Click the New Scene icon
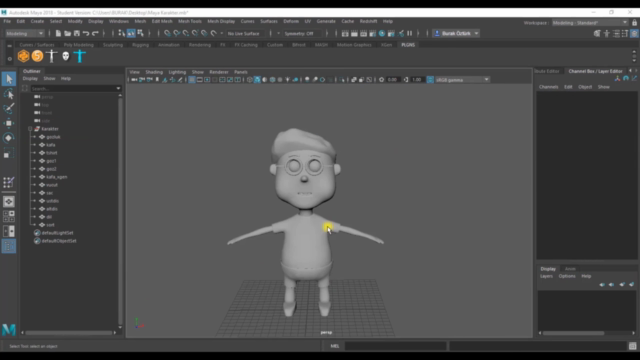 point(58,33)
